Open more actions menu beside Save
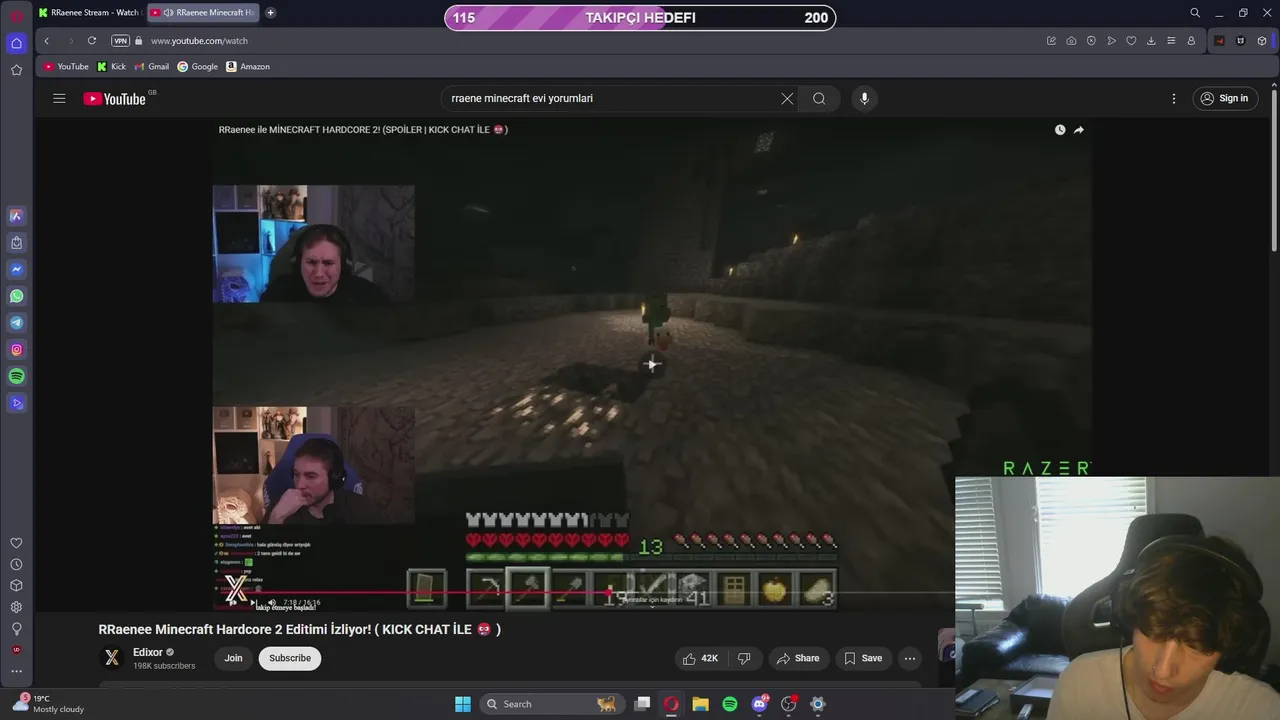1280x720 pixels. point(909,658)
